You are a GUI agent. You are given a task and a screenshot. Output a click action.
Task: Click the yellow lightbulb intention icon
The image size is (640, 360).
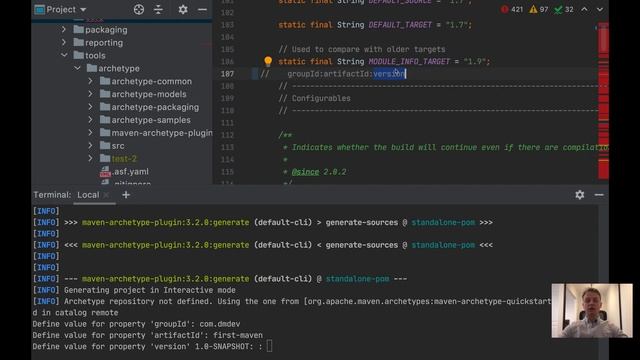pyautogui.click(x=268, y=61)
